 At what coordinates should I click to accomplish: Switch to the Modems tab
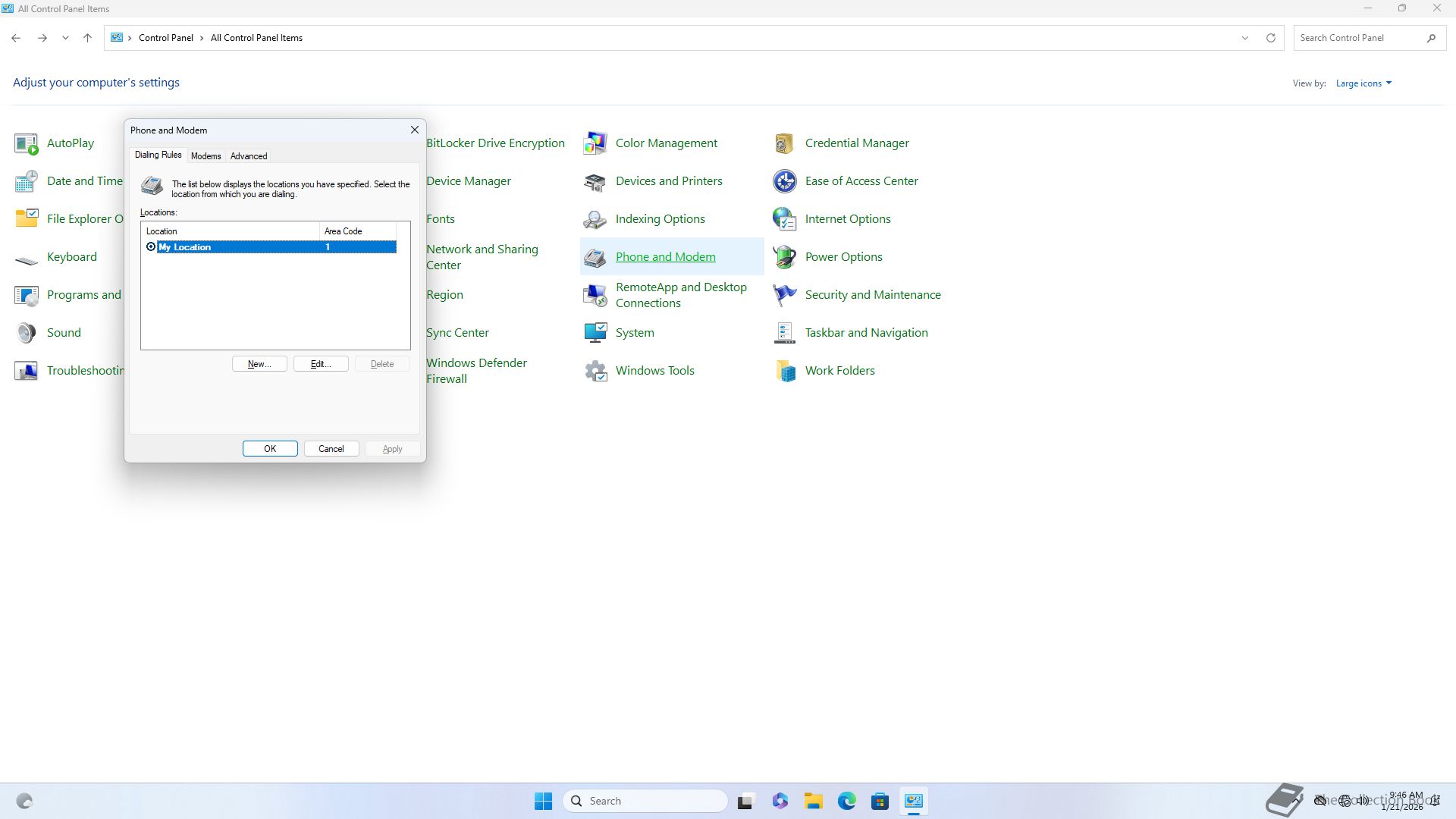pos(206,156)
